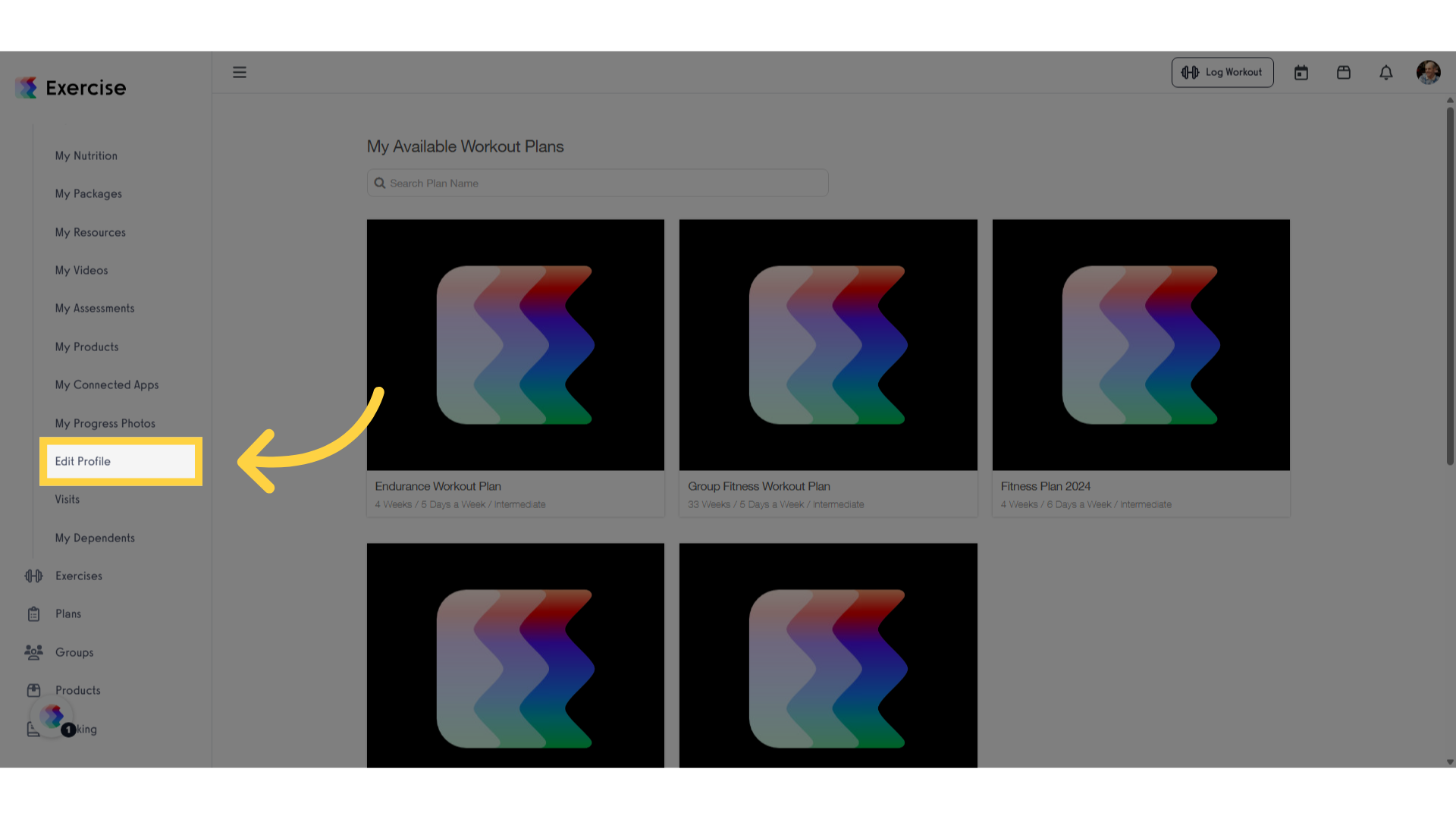Open the floating chat widget badge

[x=52, y=717]
